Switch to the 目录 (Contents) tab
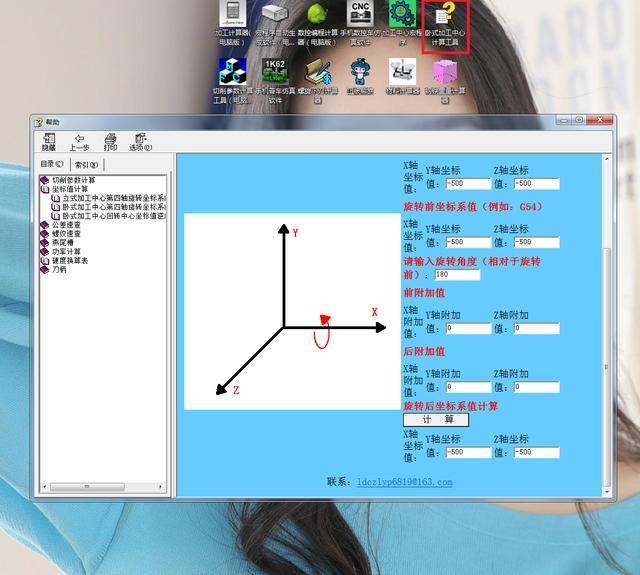Viewport: 640px width, 575px height. click(53, 164)
